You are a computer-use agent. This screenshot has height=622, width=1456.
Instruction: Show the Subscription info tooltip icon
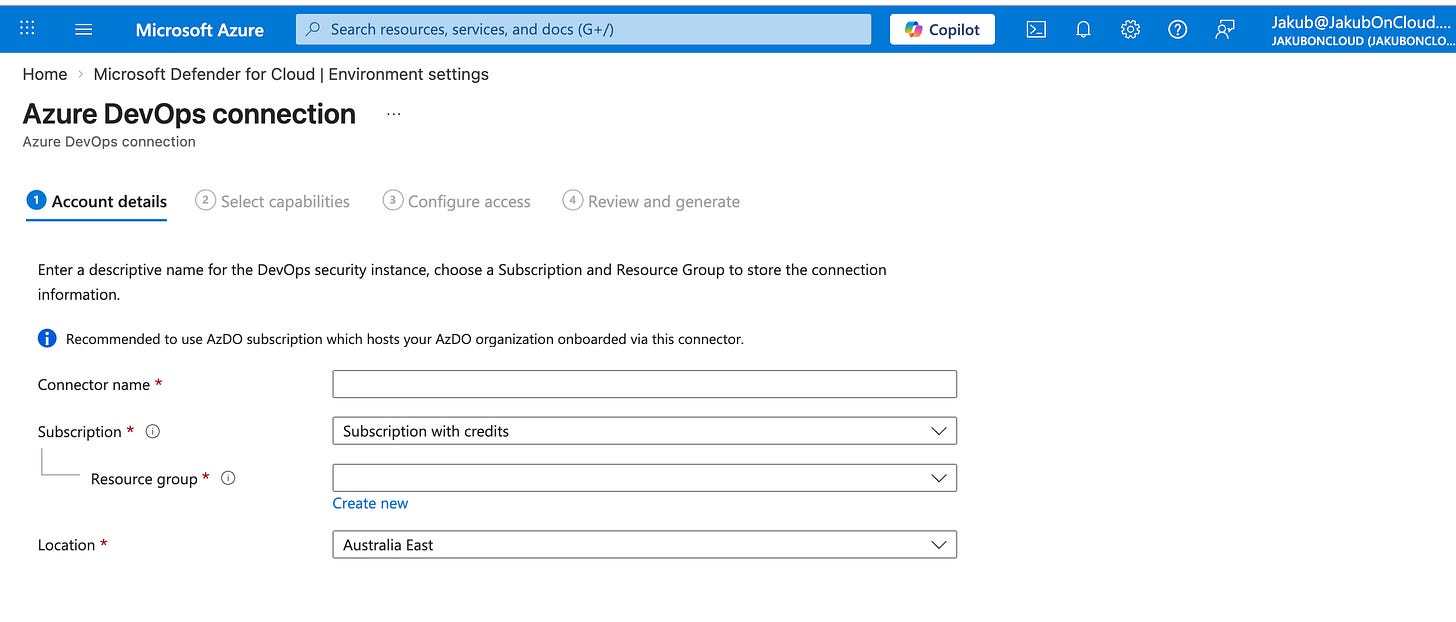pyautogui.click(x=153, y=432)
